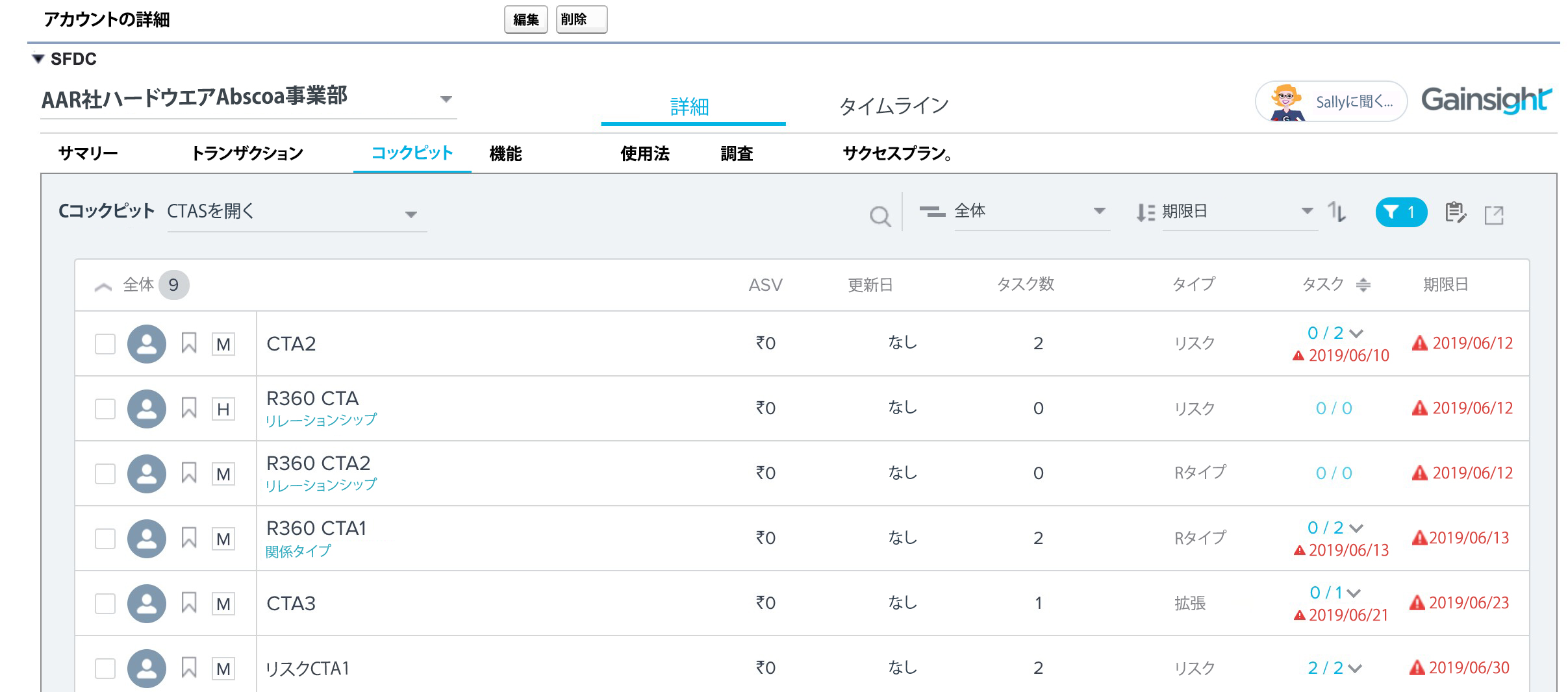Open the サクセスプラン tab
The height and width of the screenshot is (692, 1568).
click(x=898, y=154)
